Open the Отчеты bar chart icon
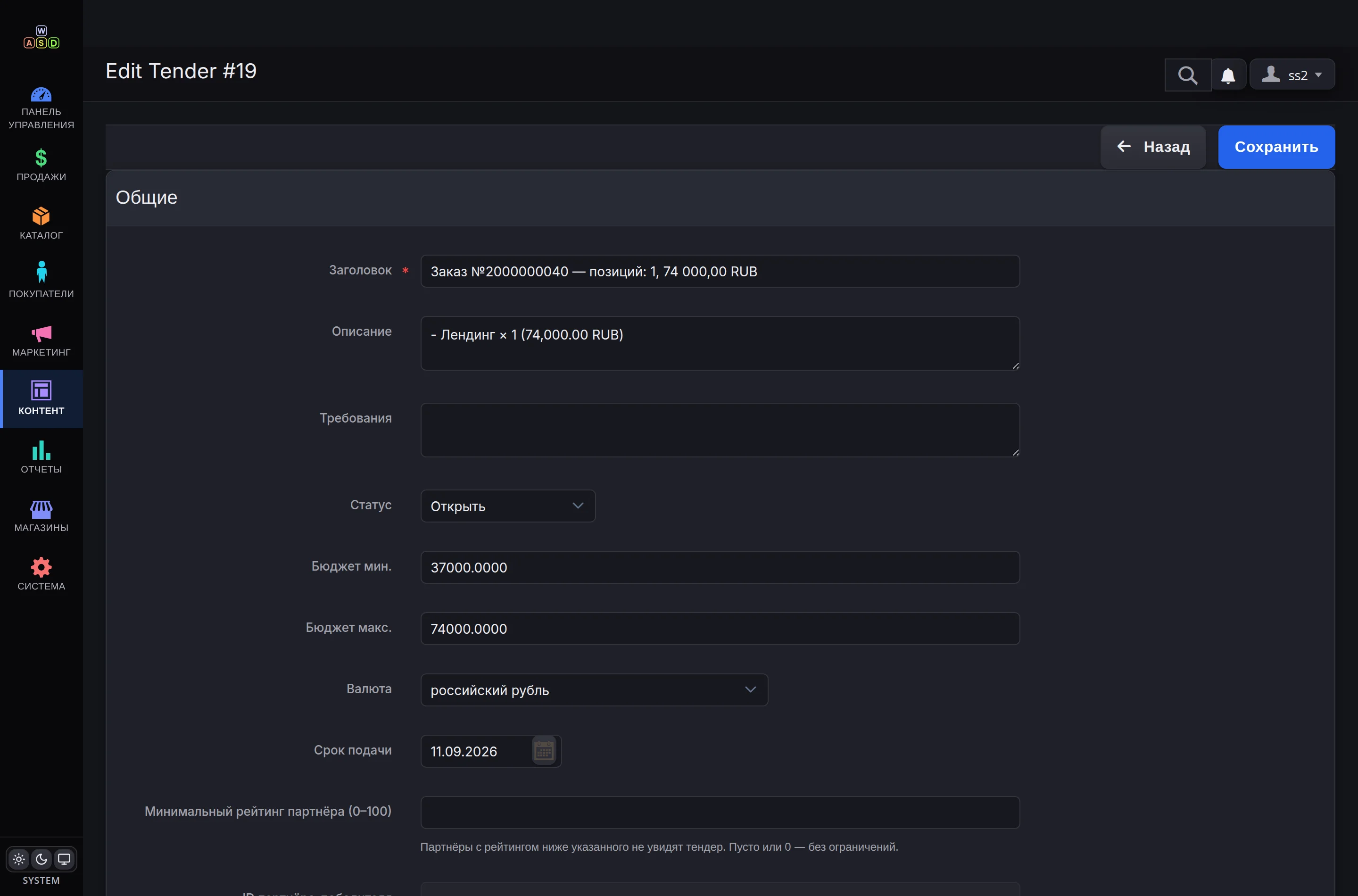1358x896 pixels. coord(41,450)
